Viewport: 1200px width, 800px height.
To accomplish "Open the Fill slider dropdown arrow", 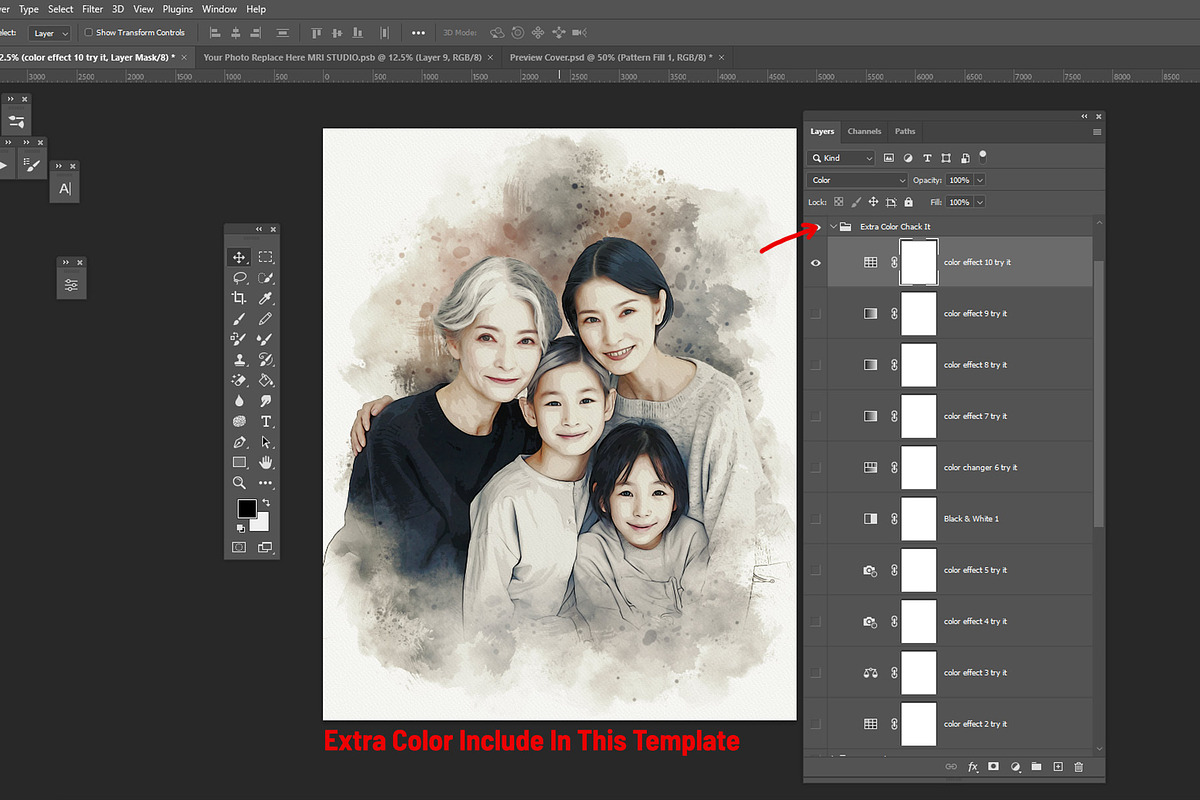I will (x=980, y=202).
